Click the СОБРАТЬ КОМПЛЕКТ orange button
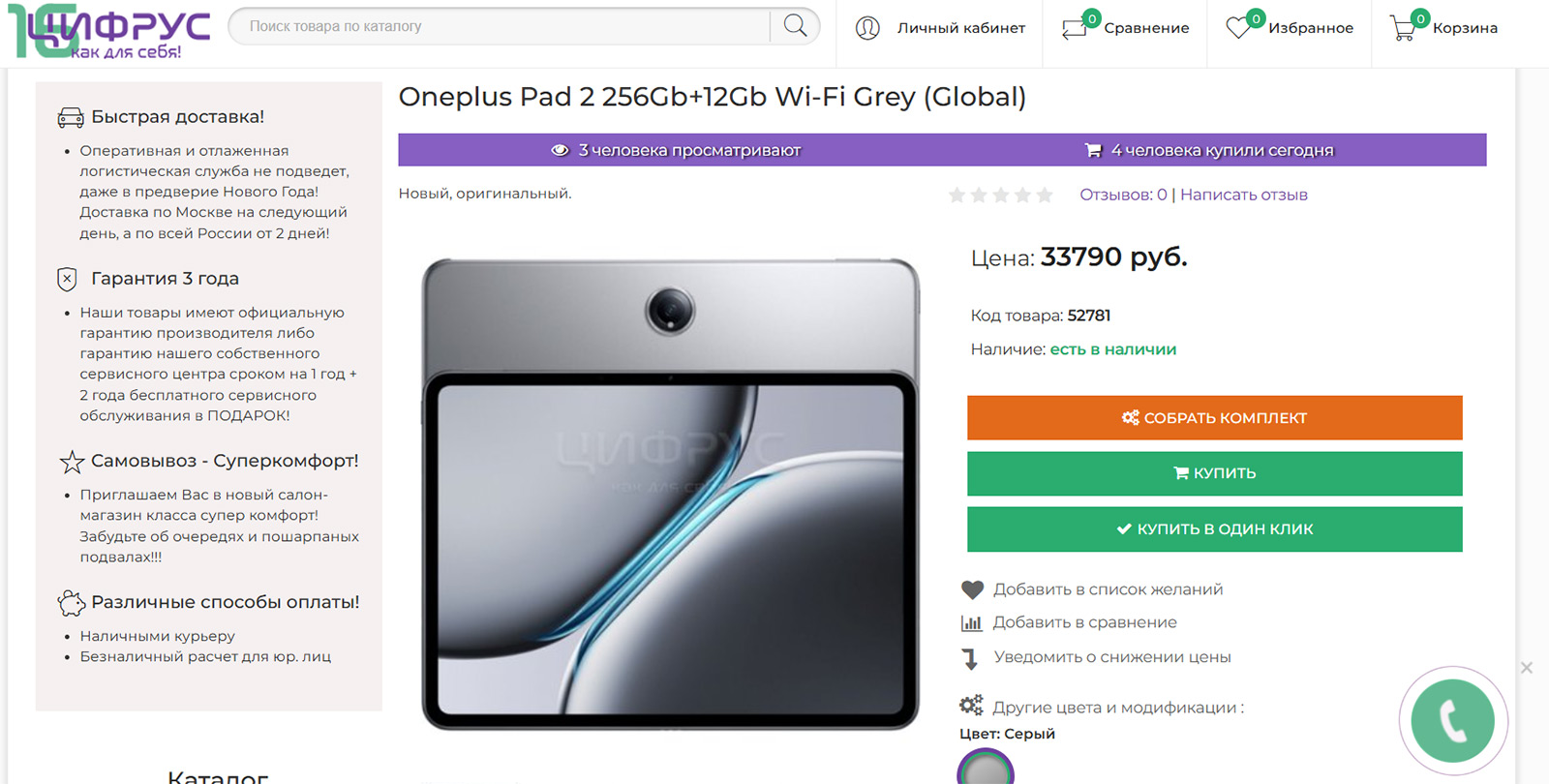This screenshot has width=1549, height=784. click(x=1214, y=418)
